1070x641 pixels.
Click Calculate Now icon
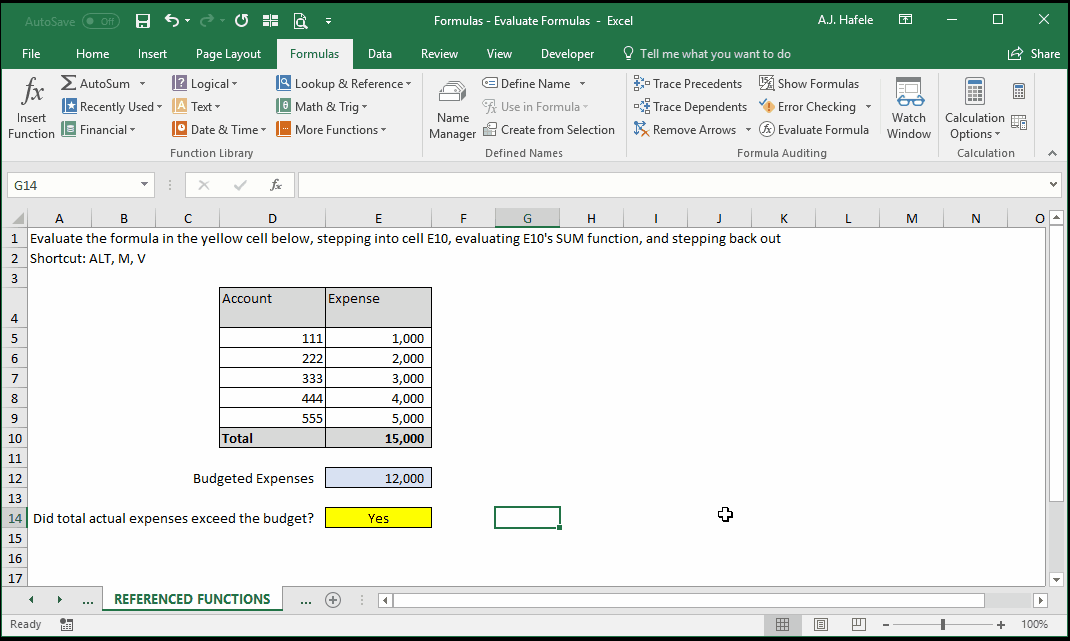coord(1019,91)
